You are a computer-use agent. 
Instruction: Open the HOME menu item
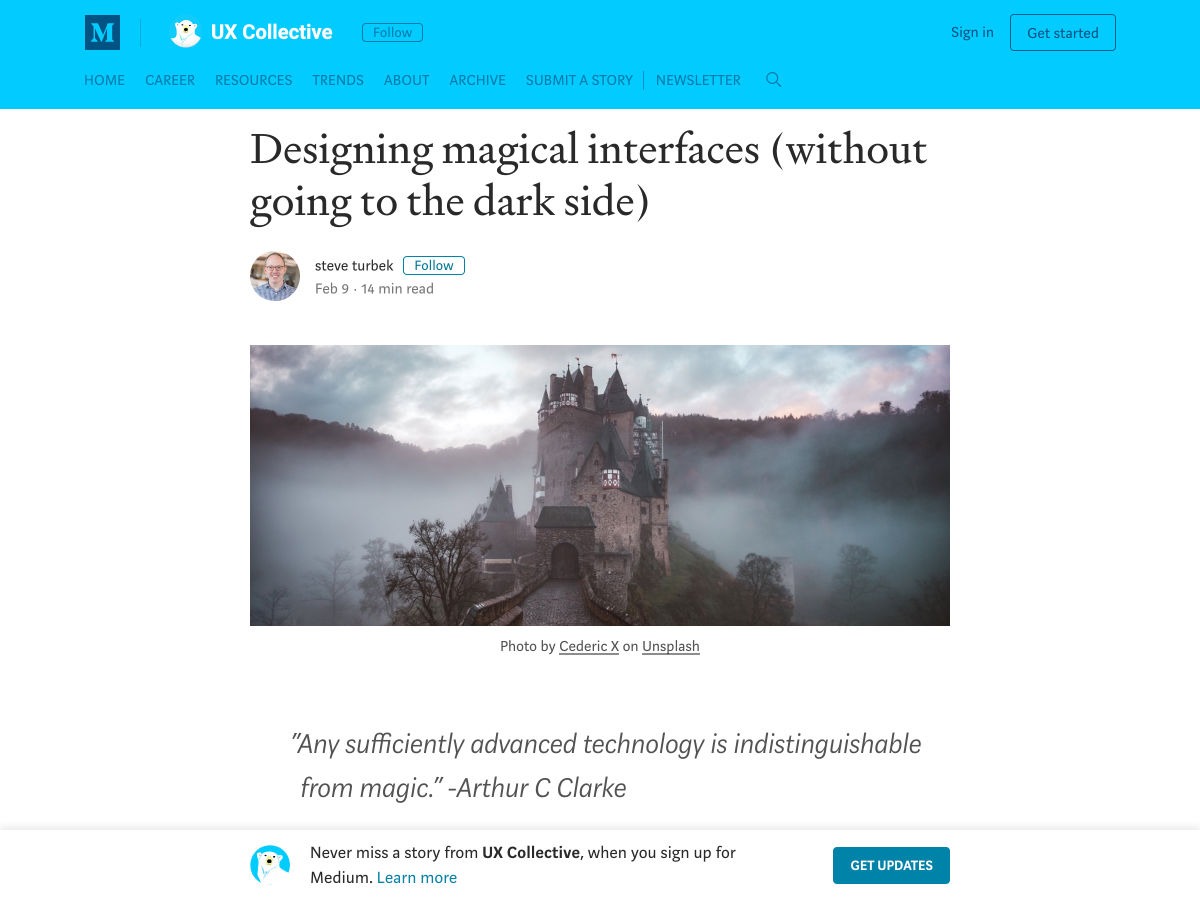tap(104, 80)
